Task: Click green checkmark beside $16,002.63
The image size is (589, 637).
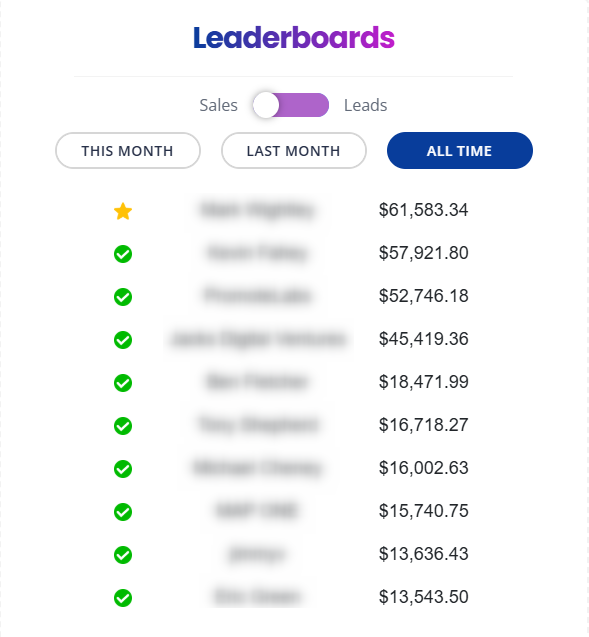Action: click(x=123, y=469)
